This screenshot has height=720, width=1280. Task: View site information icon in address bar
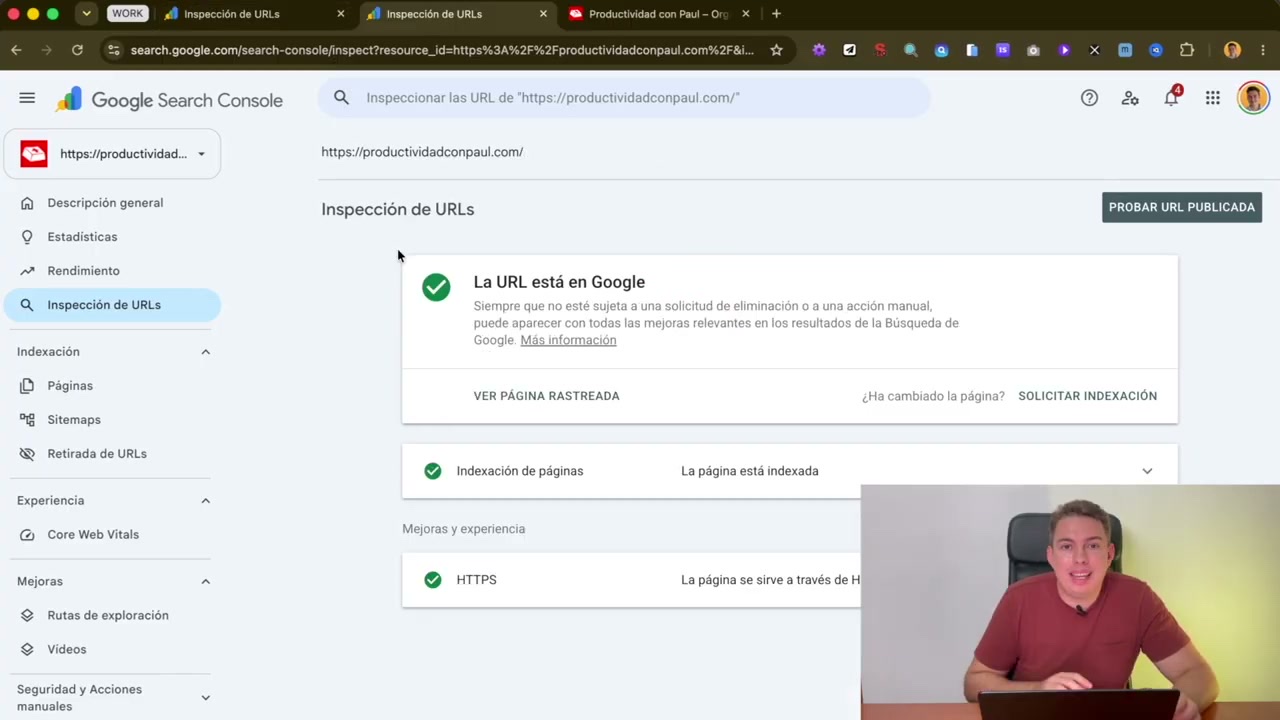tap(113, 50)
